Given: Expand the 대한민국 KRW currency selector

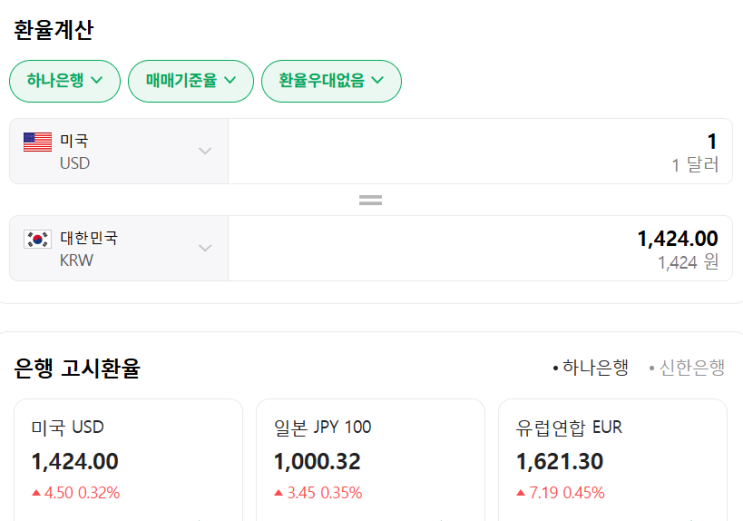Looking at the screenshot, I should [119, 248].
